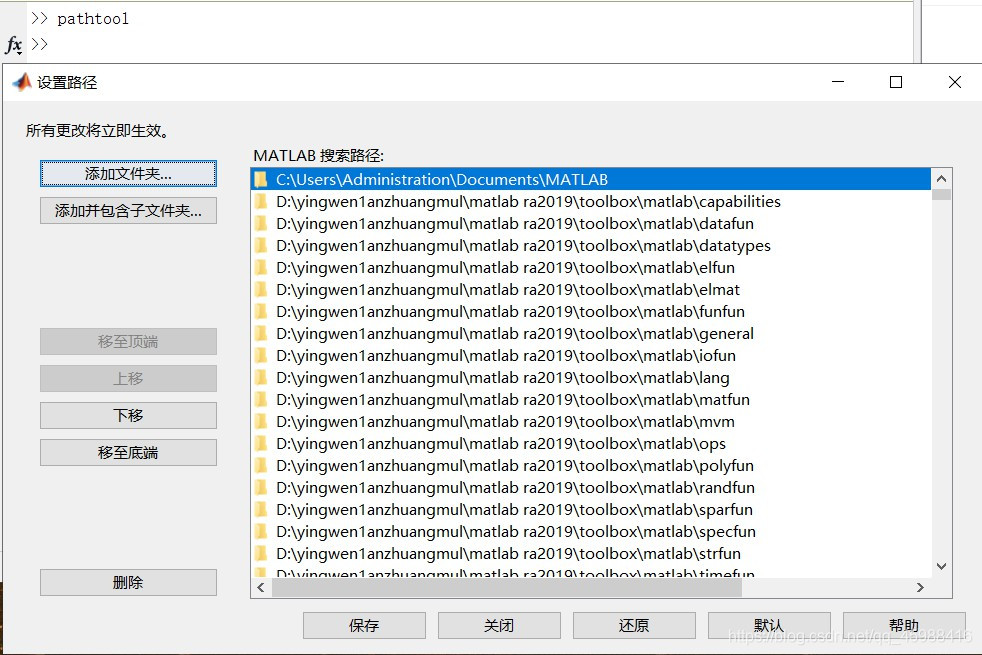This screenshot has height=655, width=982.
Task: Select the toolbox\matlab\iofun path
Action: click(591, 356)
